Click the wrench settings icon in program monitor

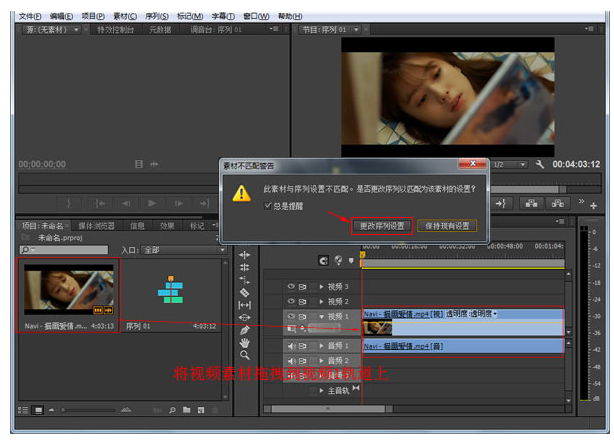coord(541,164)
